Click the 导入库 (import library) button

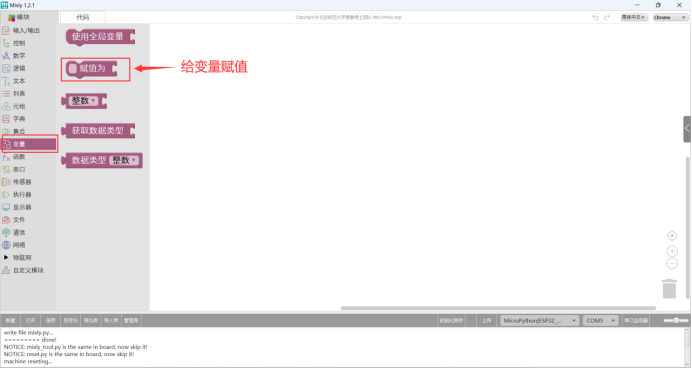(111, 321)
